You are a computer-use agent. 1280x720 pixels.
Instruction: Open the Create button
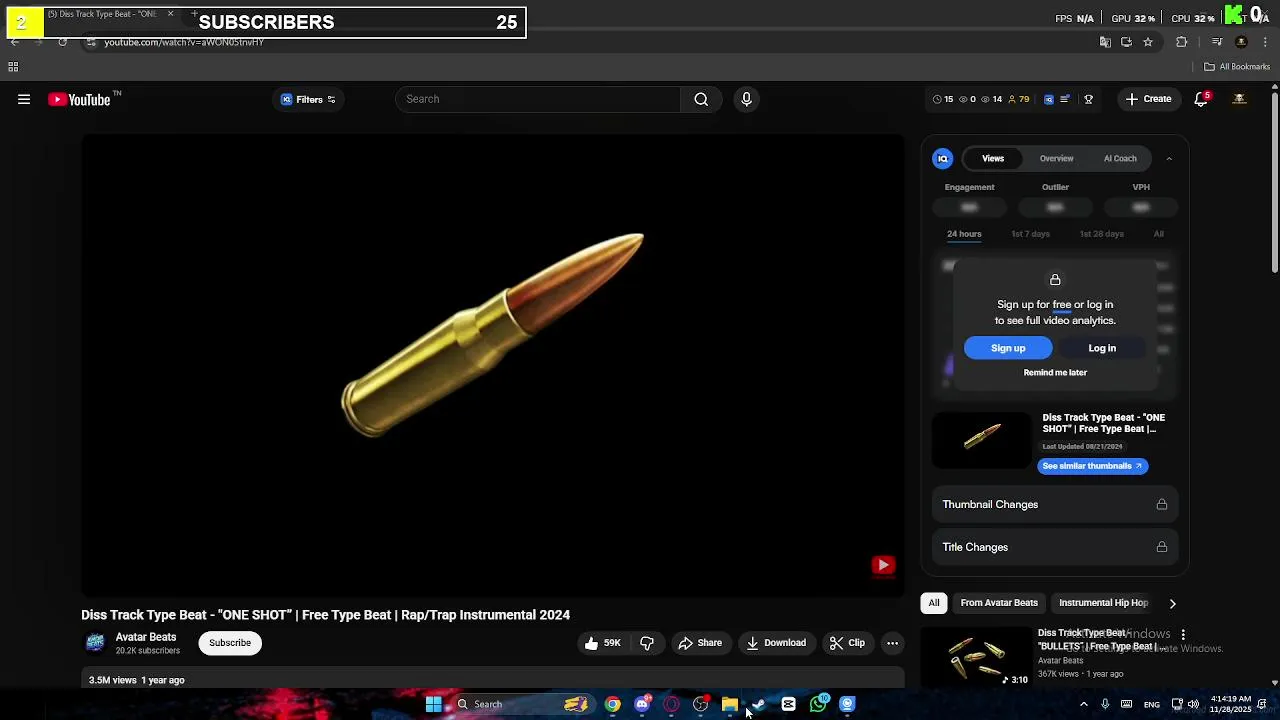coord(1148,99)
